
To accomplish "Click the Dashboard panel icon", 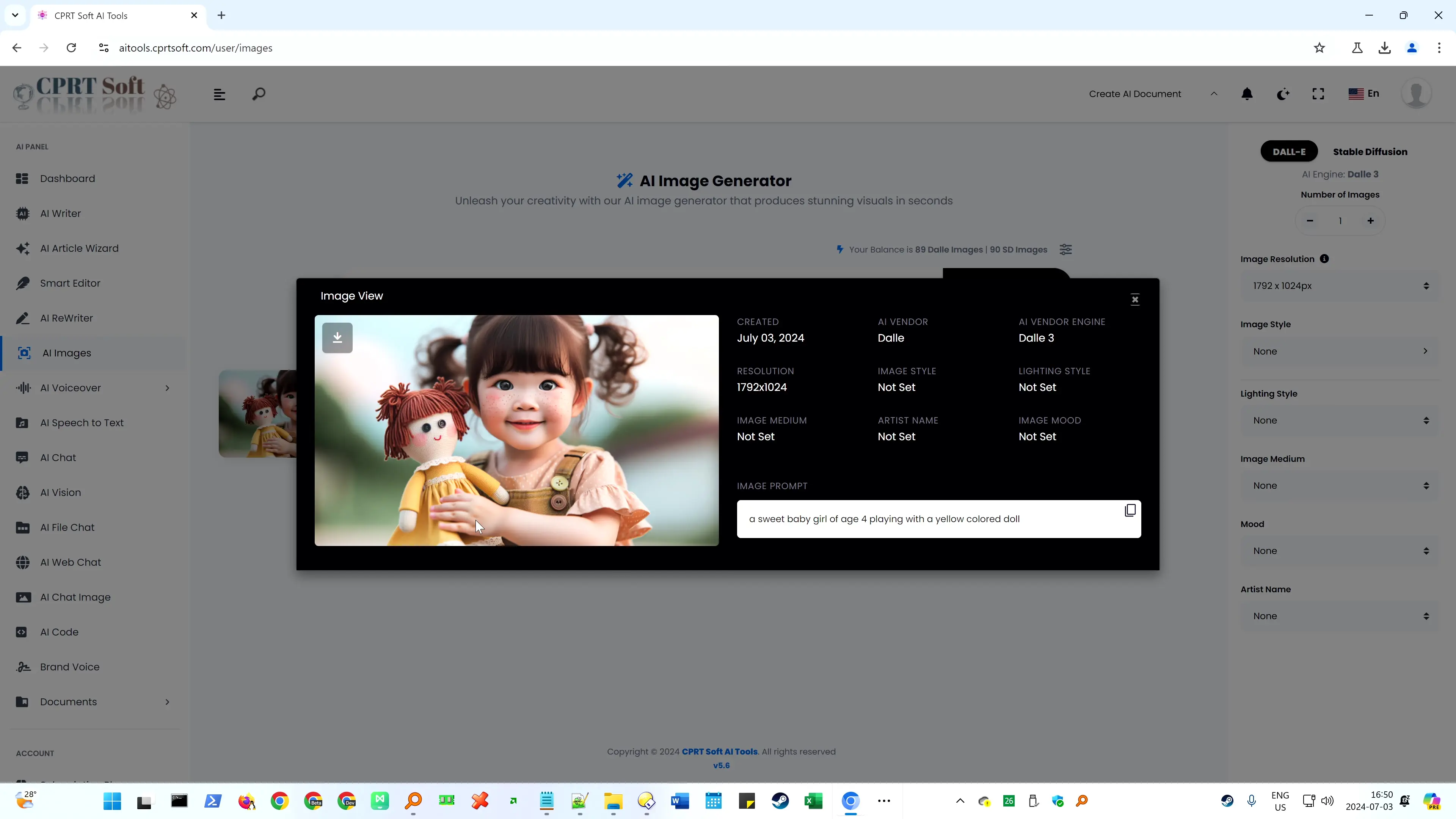I will pyautogui.click(x=22, y=178).
